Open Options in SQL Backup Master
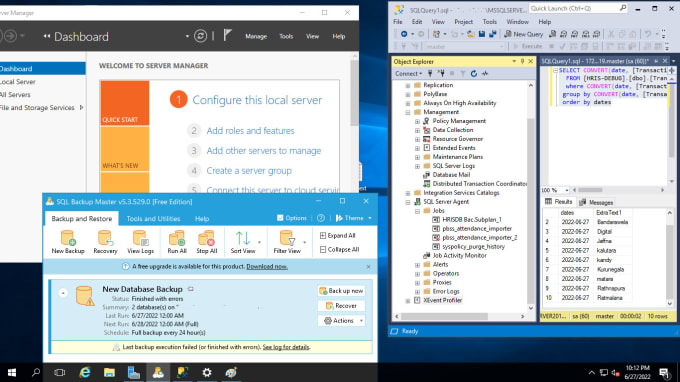 [x=292, y=218]
